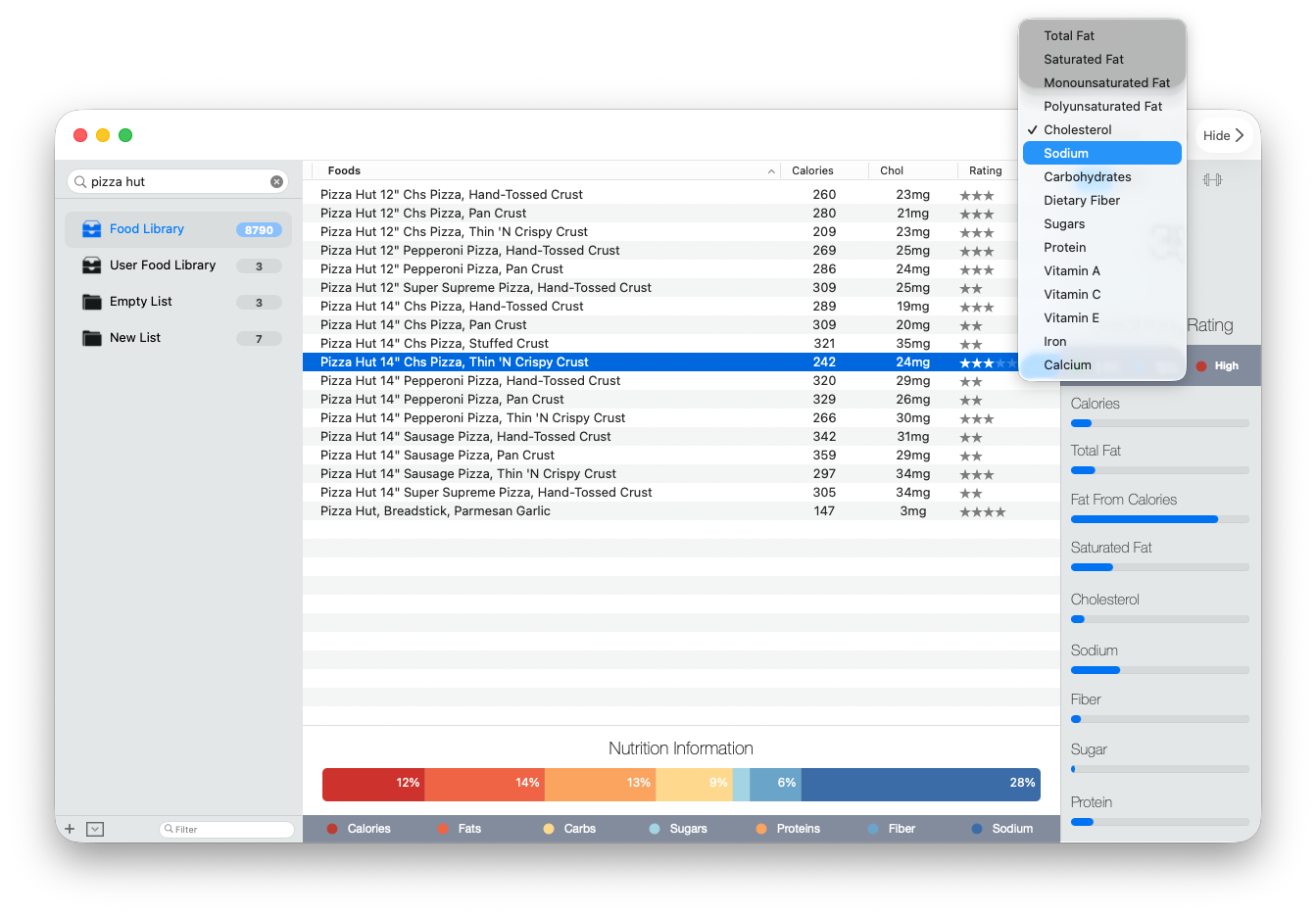
Task: Select the checked Cholesterol menu item
Action: (x=1102, y=129)
